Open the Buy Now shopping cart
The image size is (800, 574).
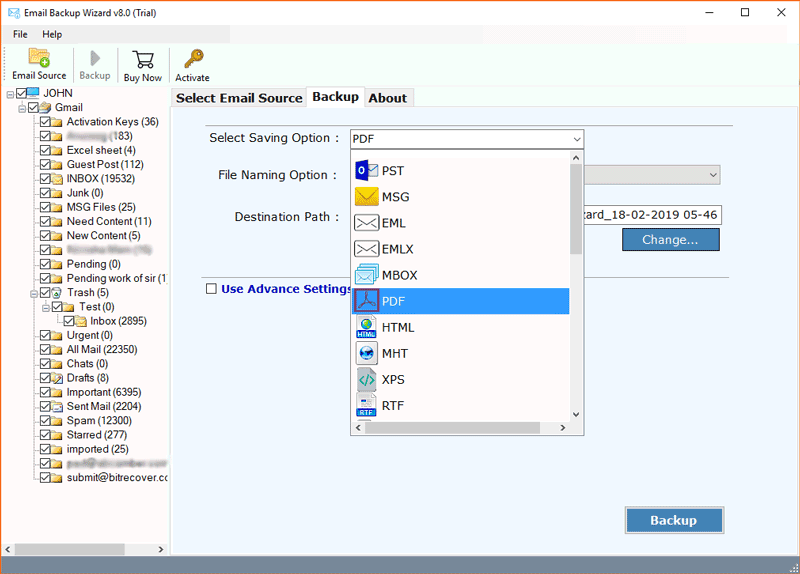pos(143,59)
